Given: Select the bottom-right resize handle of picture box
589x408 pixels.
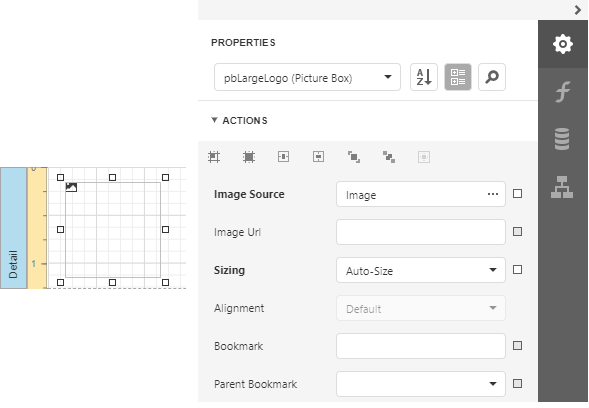Looking at the screenshot, I should [165, 282].
